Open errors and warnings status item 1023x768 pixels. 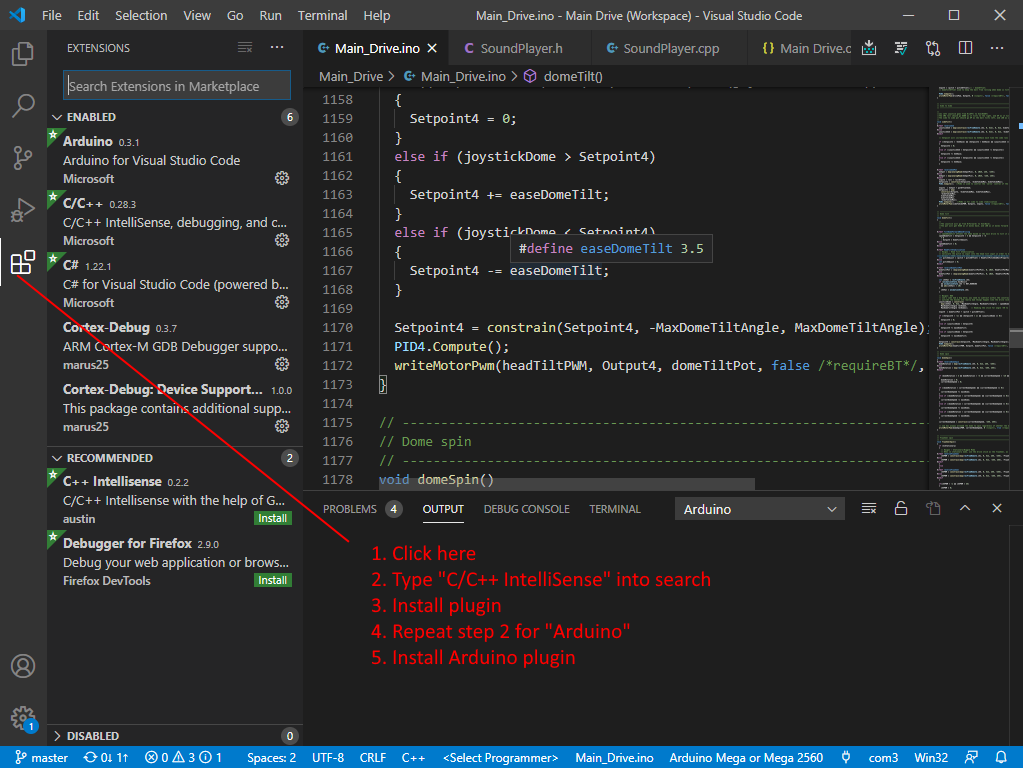tap(183, 758)
